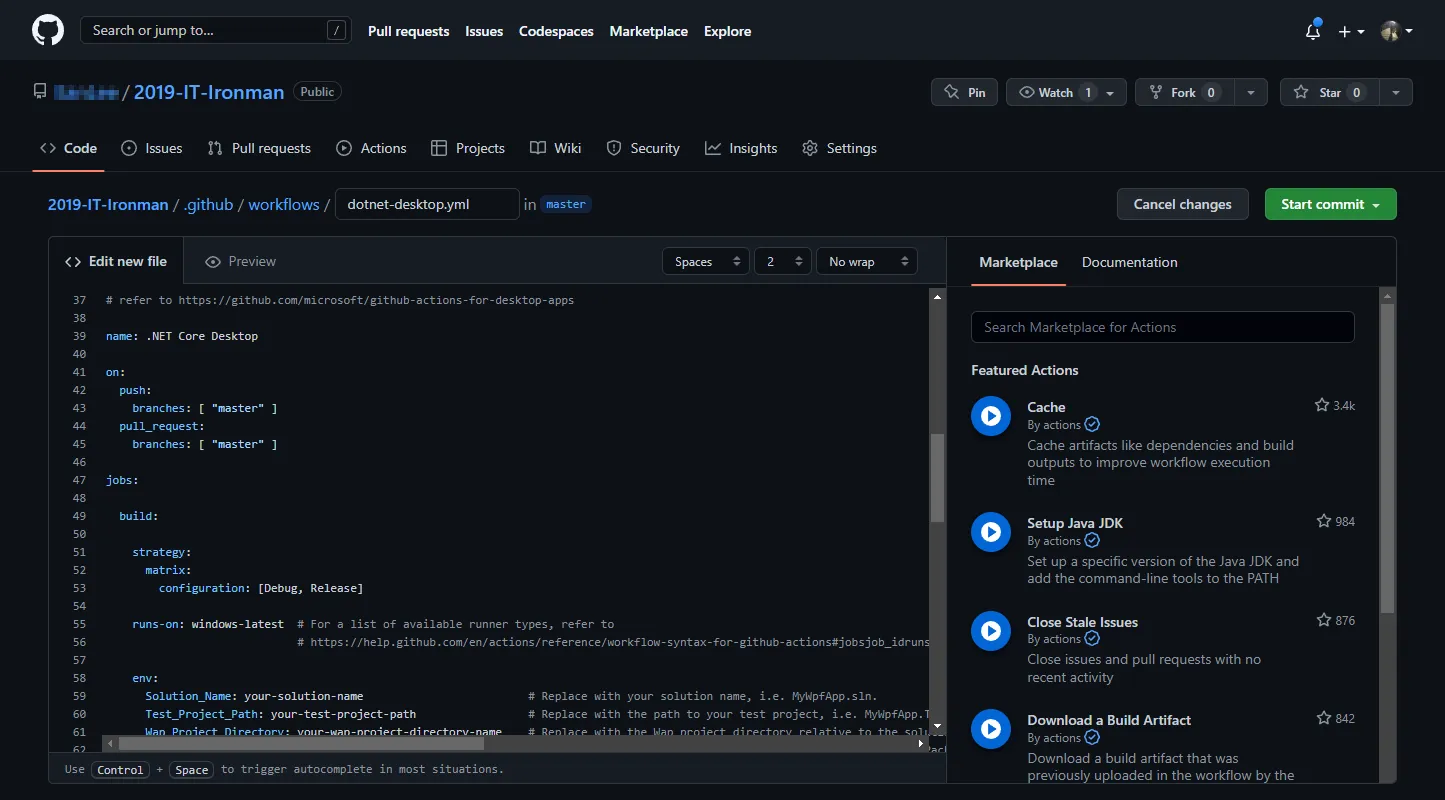The height and width of the screenshot is (800, 1445).
Task: Click the Cancel changes button
Action: coord(1182,204)
